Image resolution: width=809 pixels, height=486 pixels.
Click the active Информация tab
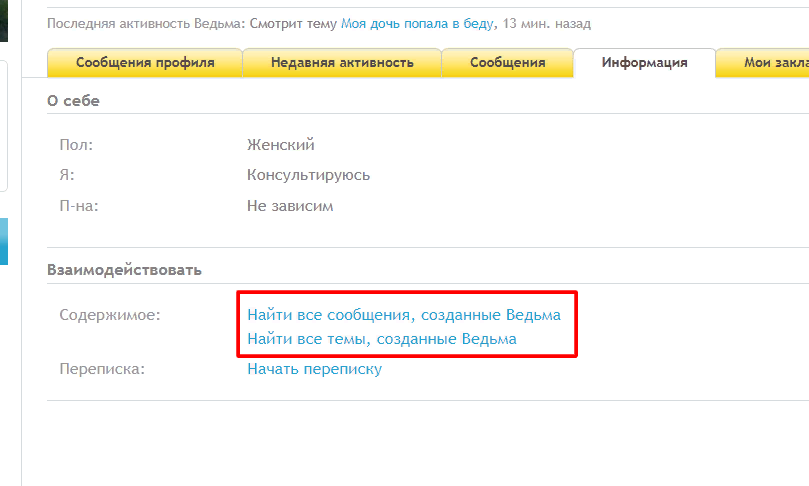coord(644,62)
